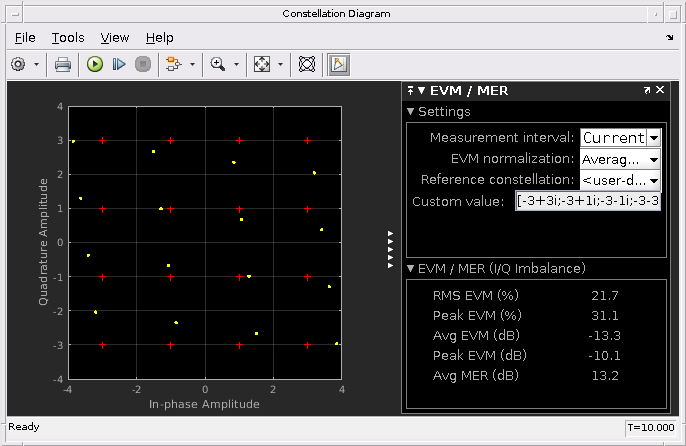Collapse the EVM / MER (I/Q Imbalance) section
Image resolution: width=686 pixels, height=446 pixels.
tap(410, 268)
